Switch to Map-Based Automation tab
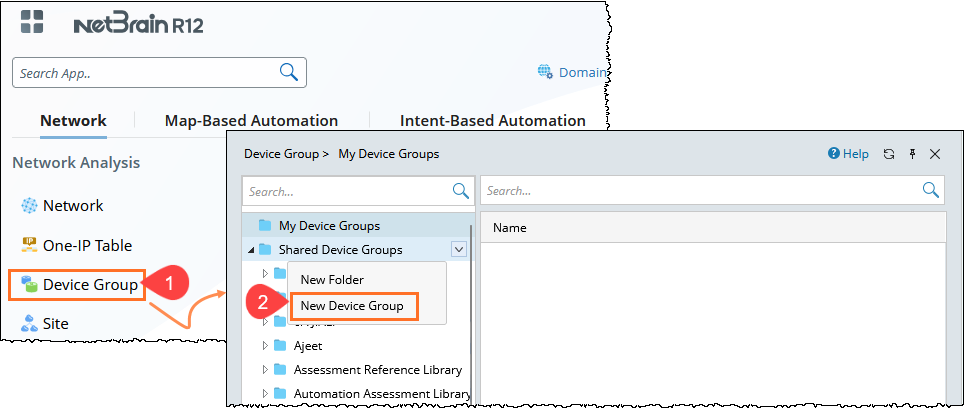 pos(251,121)
